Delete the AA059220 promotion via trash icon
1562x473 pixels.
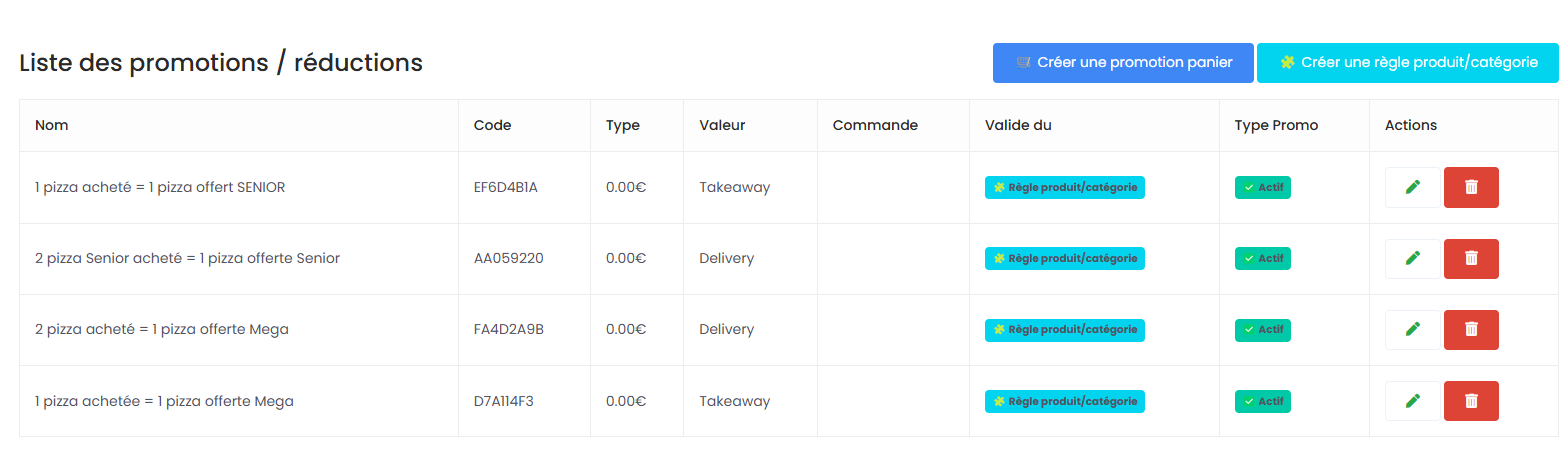coord(1471,258)
